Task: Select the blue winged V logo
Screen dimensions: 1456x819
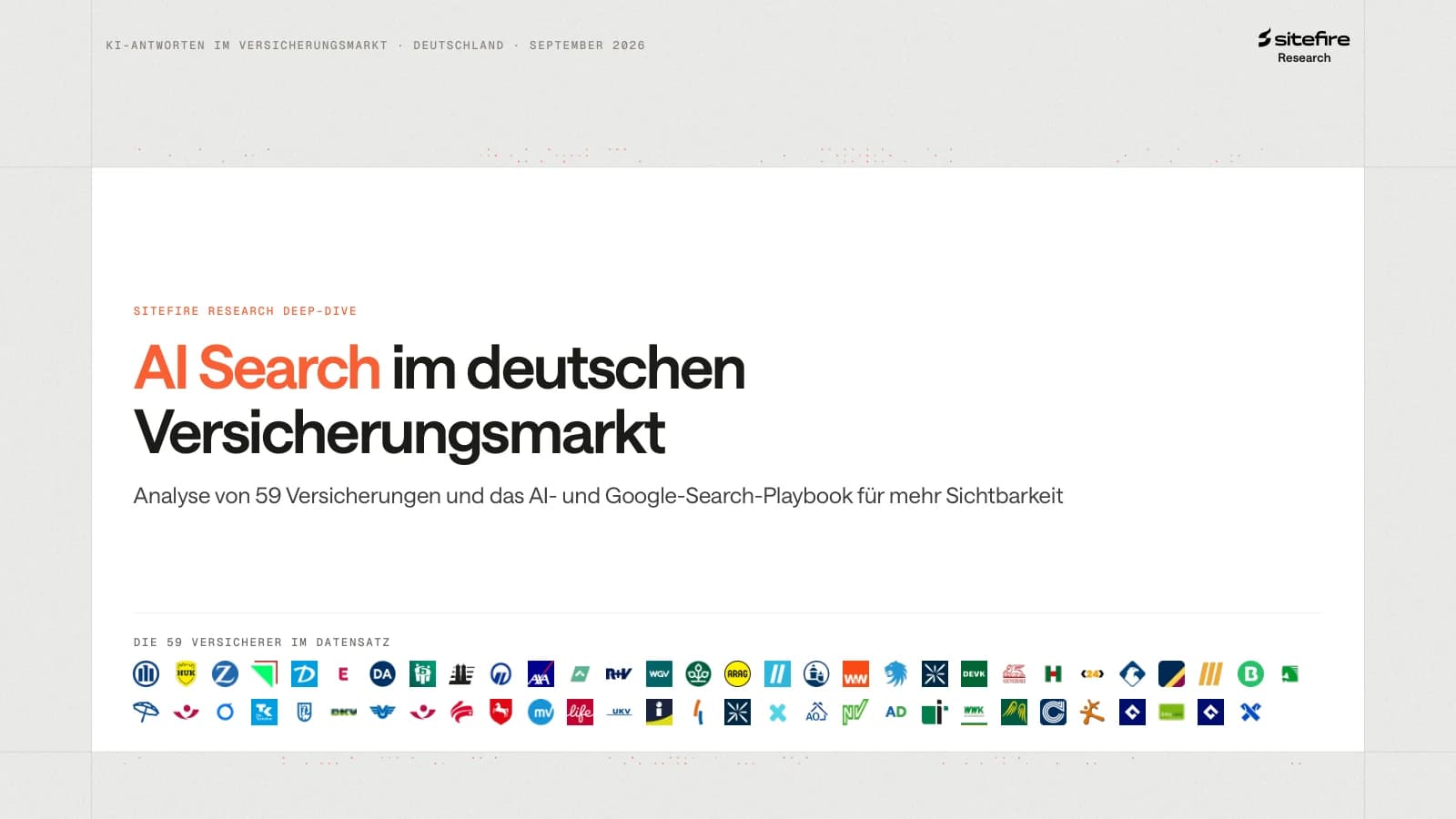Action: point(383,712)
